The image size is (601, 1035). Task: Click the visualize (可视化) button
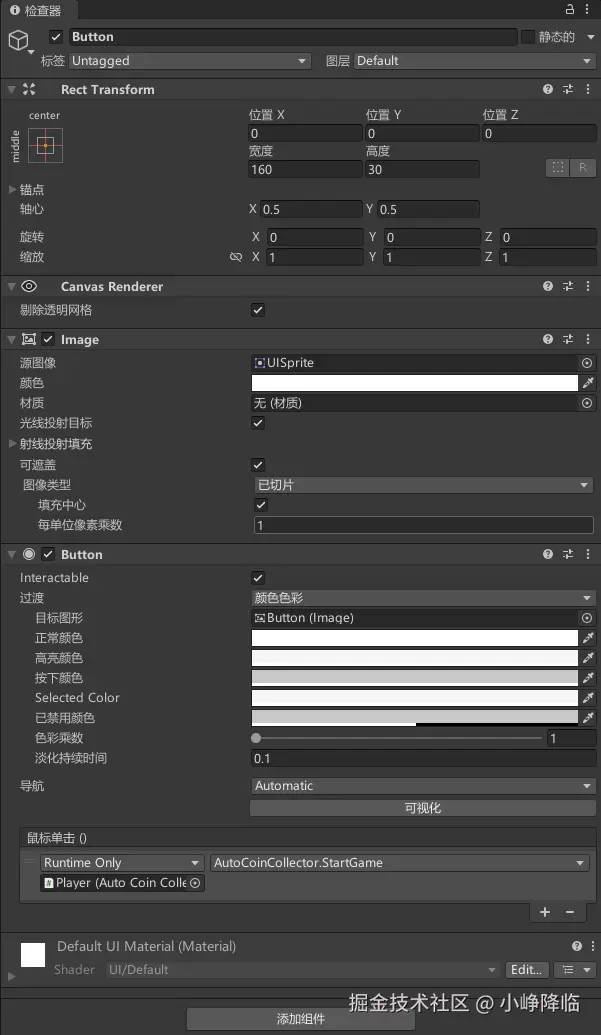pyautogui.click(x=422, y=808)
